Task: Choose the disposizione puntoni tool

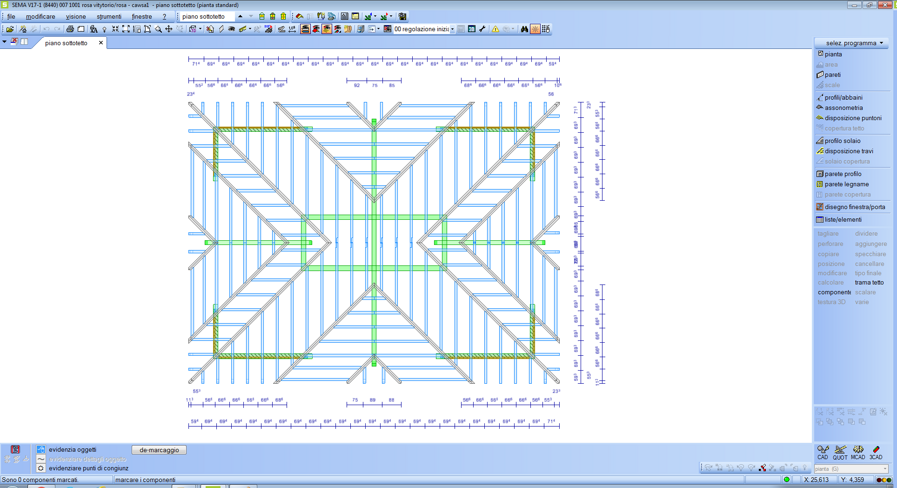Action: 852,118
